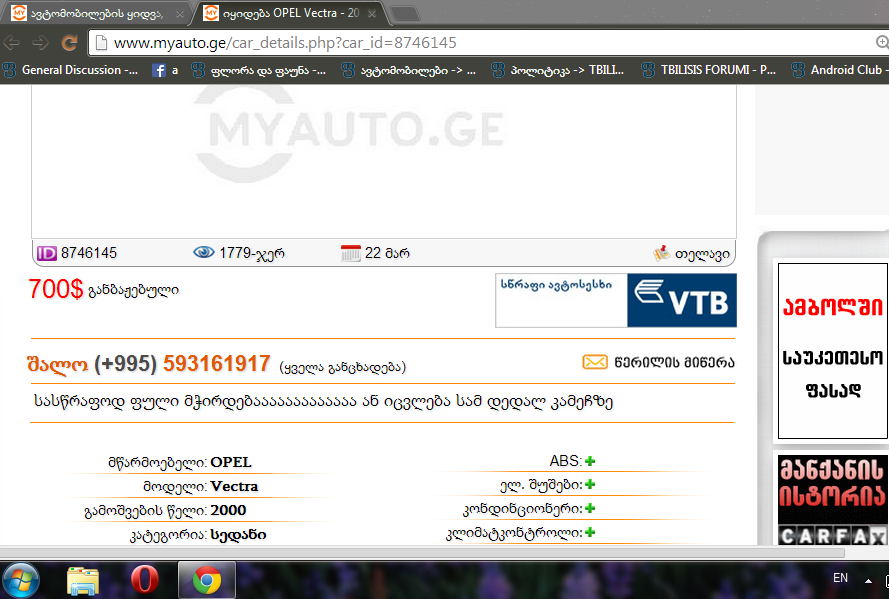This screenshot has height=599, width=889.
Task: Click the კატეგორია სედანი value
Action: tap(238, 534)
